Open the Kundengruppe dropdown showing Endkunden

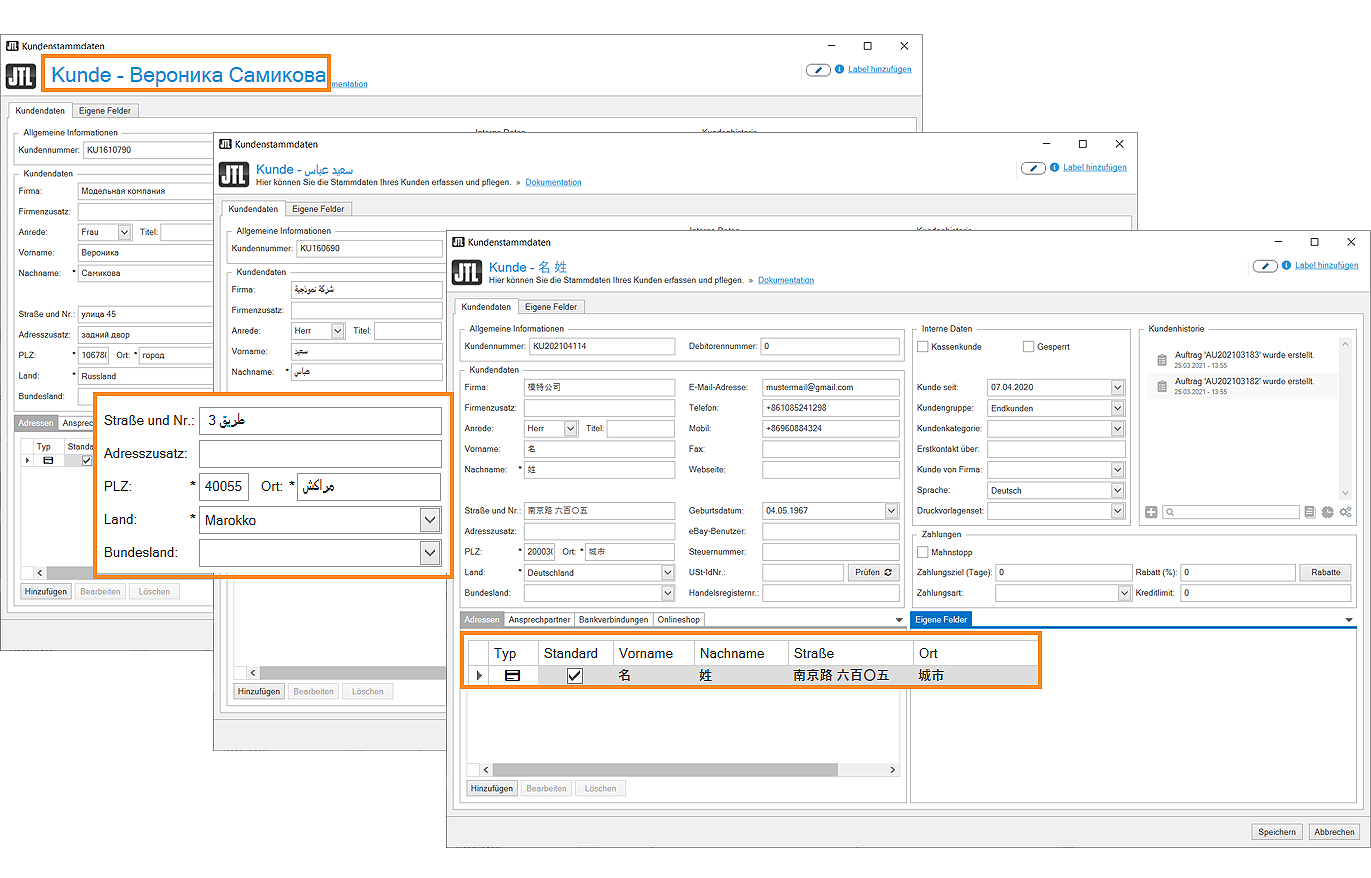tap(1117, 408)
